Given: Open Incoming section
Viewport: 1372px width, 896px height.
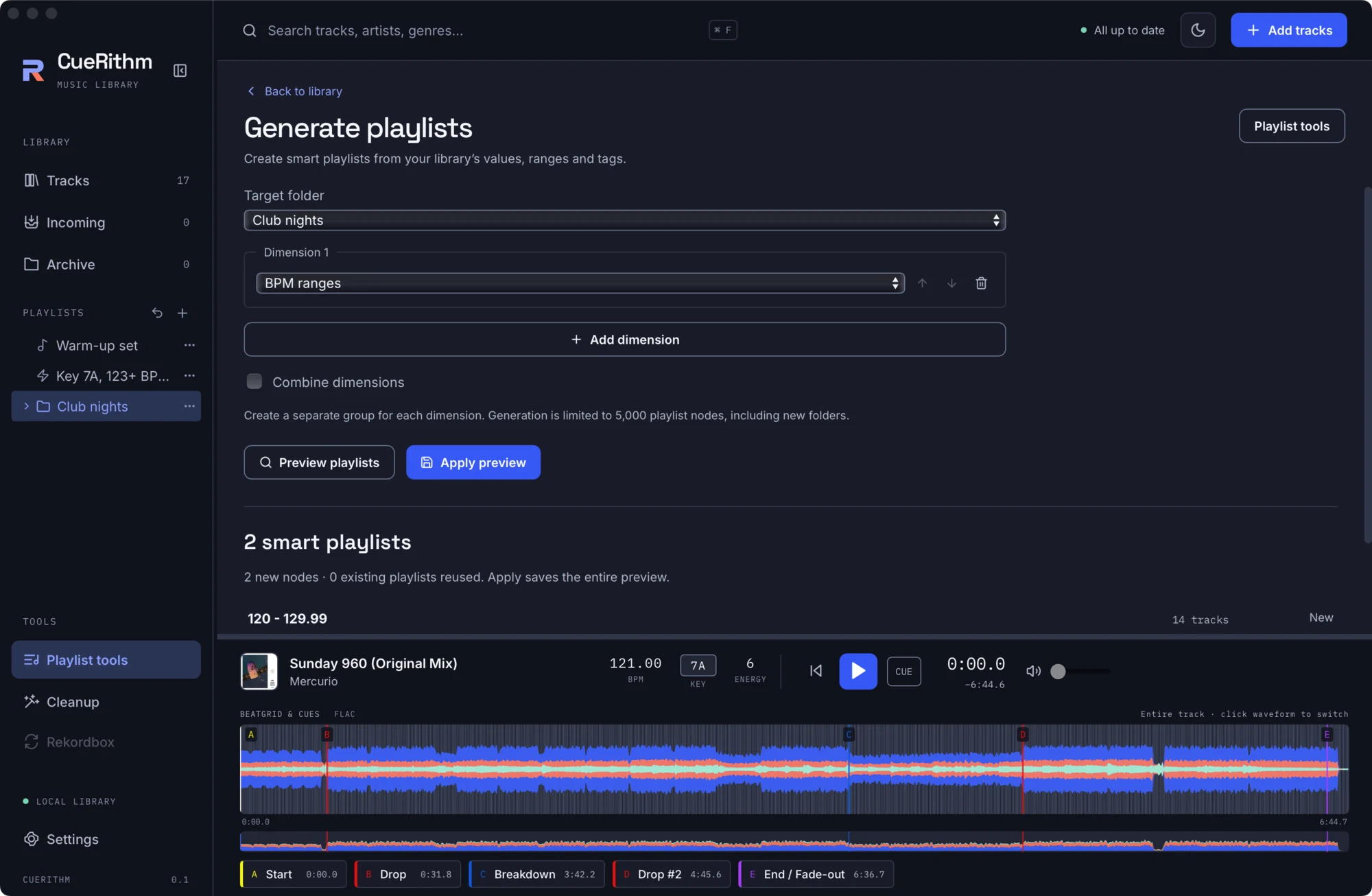Looking at the screenshot, I should pyautogui.click(x=106, y=222).
